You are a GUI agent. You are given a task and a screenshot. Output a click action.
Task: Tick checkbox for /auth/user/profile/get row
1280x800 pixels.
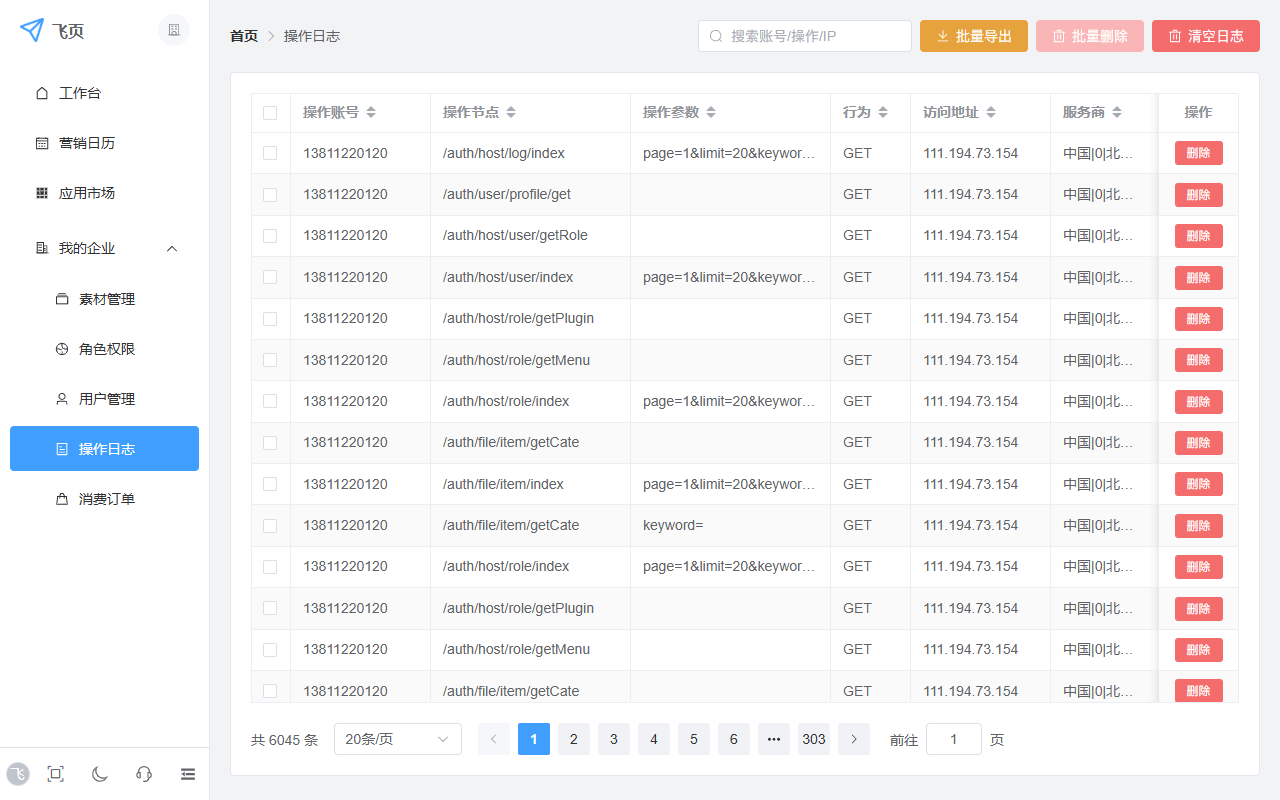click(x=270, y=195)
